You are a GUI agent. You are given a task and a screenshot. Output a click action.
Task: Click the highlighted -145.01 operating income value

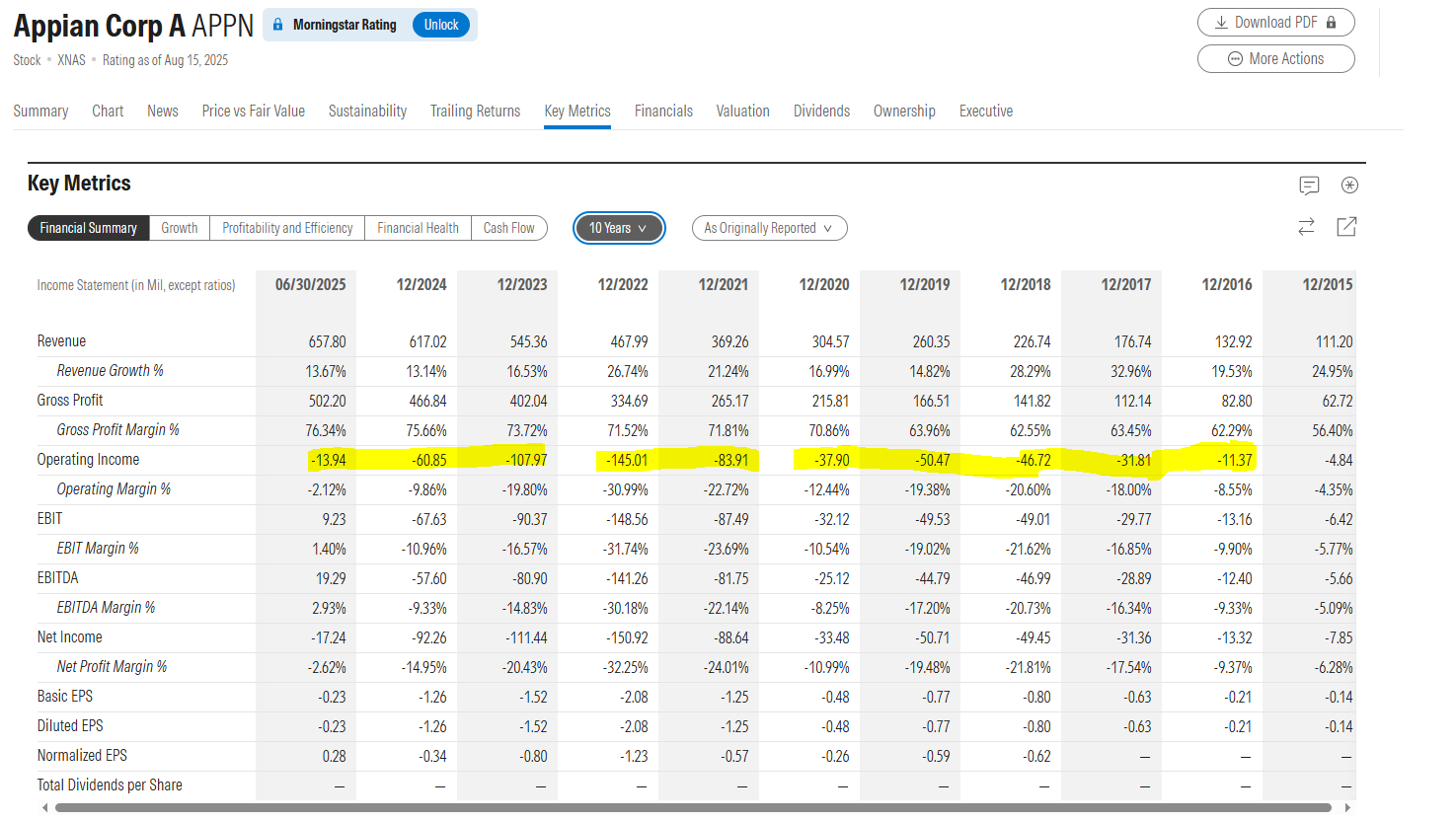coord(627,460)
